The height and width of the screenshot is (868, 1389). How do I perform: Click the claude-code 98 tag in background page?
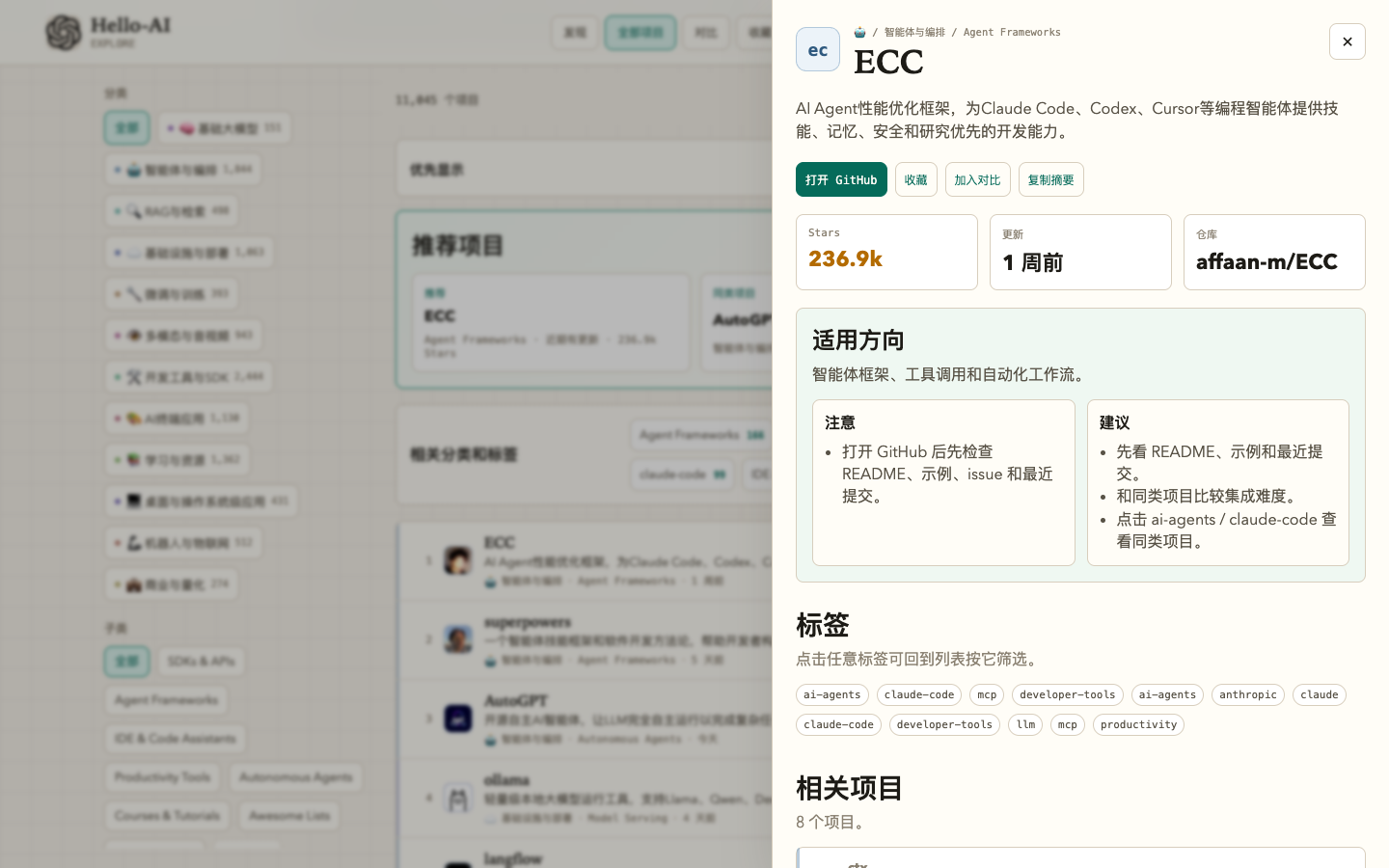tap(682, 474)
